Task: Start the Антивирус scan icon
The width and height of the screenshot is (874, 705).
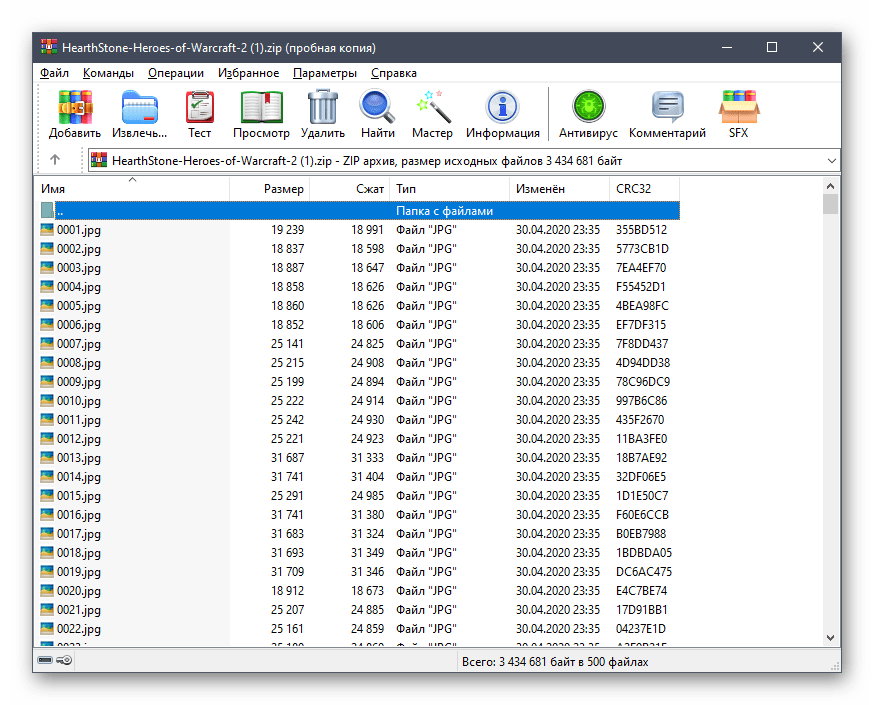Action: click(589, 107)
